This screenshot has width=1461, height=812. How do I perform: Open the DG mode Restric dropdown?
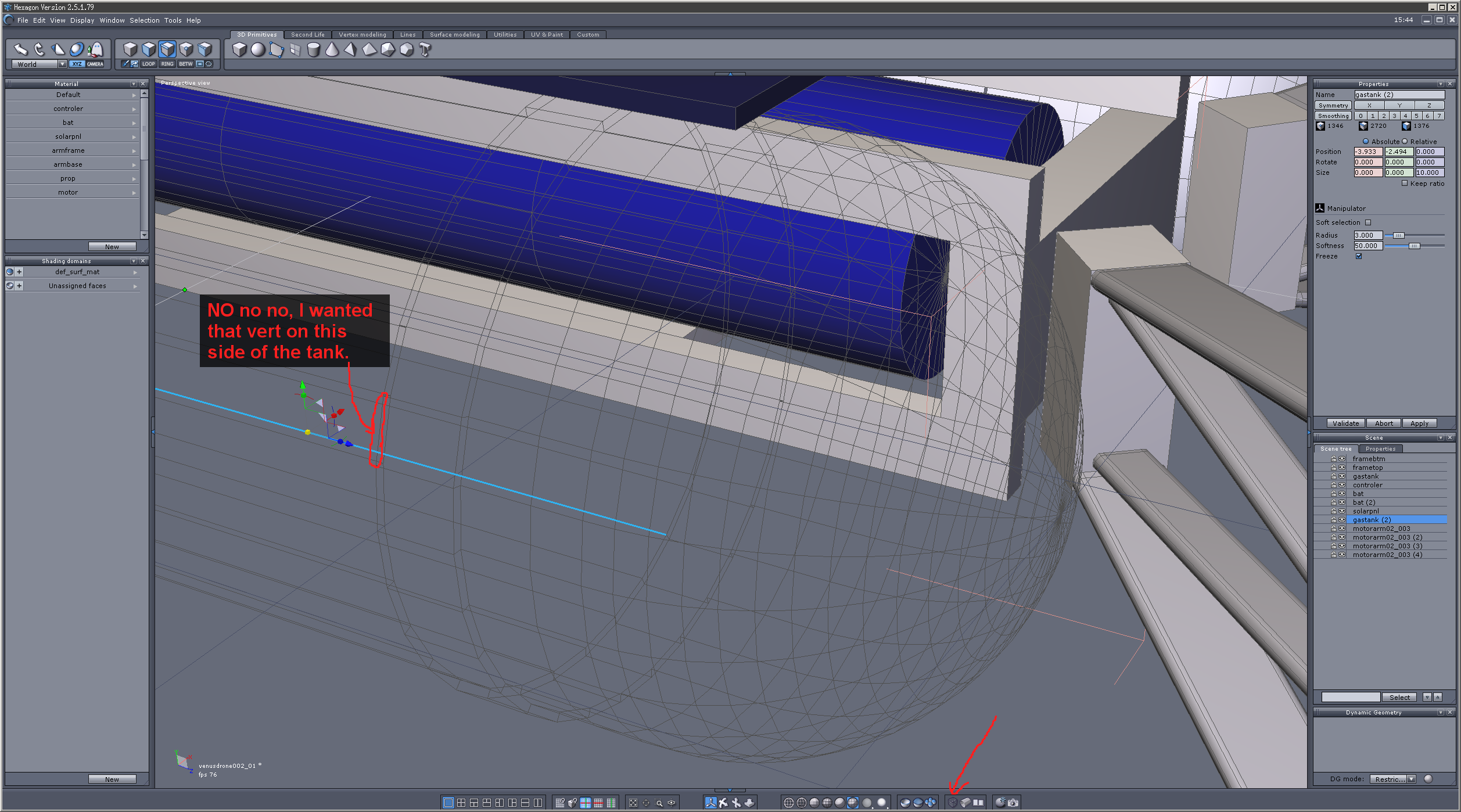click(1412, 779)
